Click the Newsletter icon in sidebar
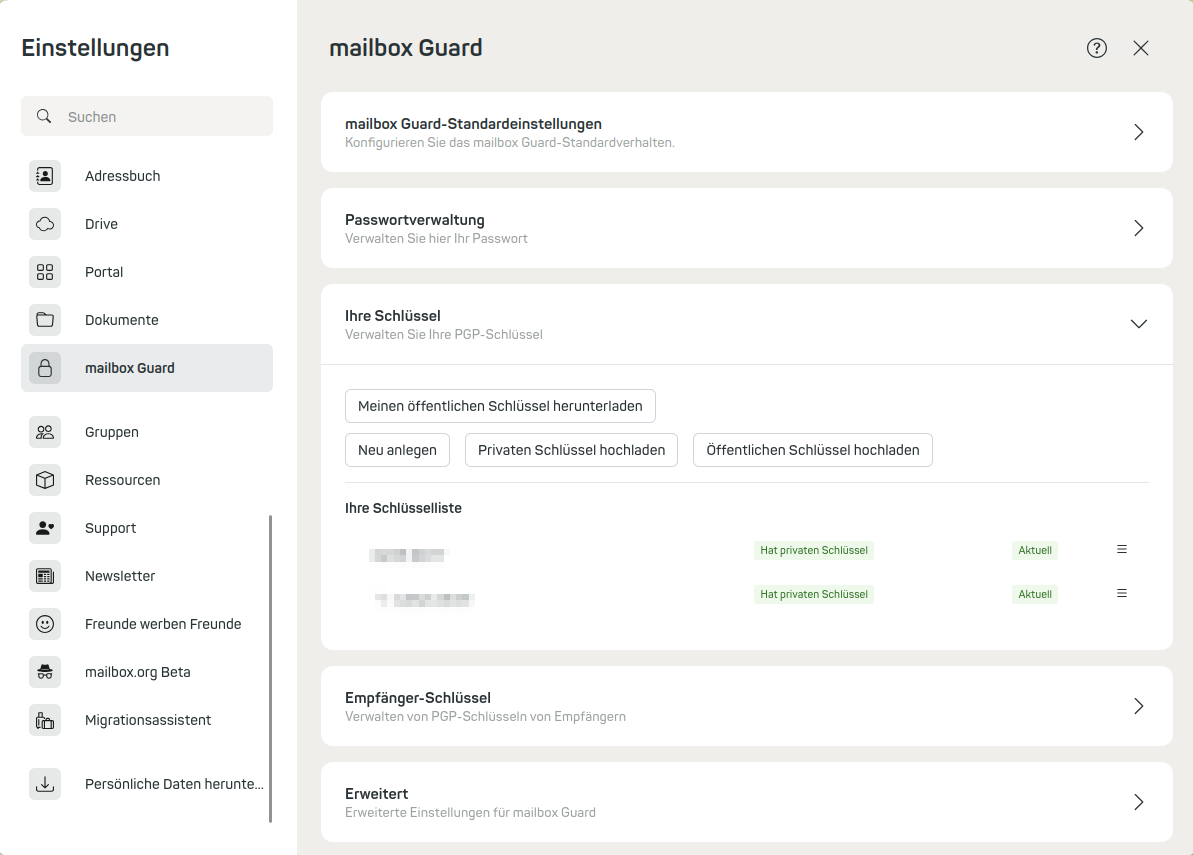Screen dimensions: 1193x855 tap(45, 576)
